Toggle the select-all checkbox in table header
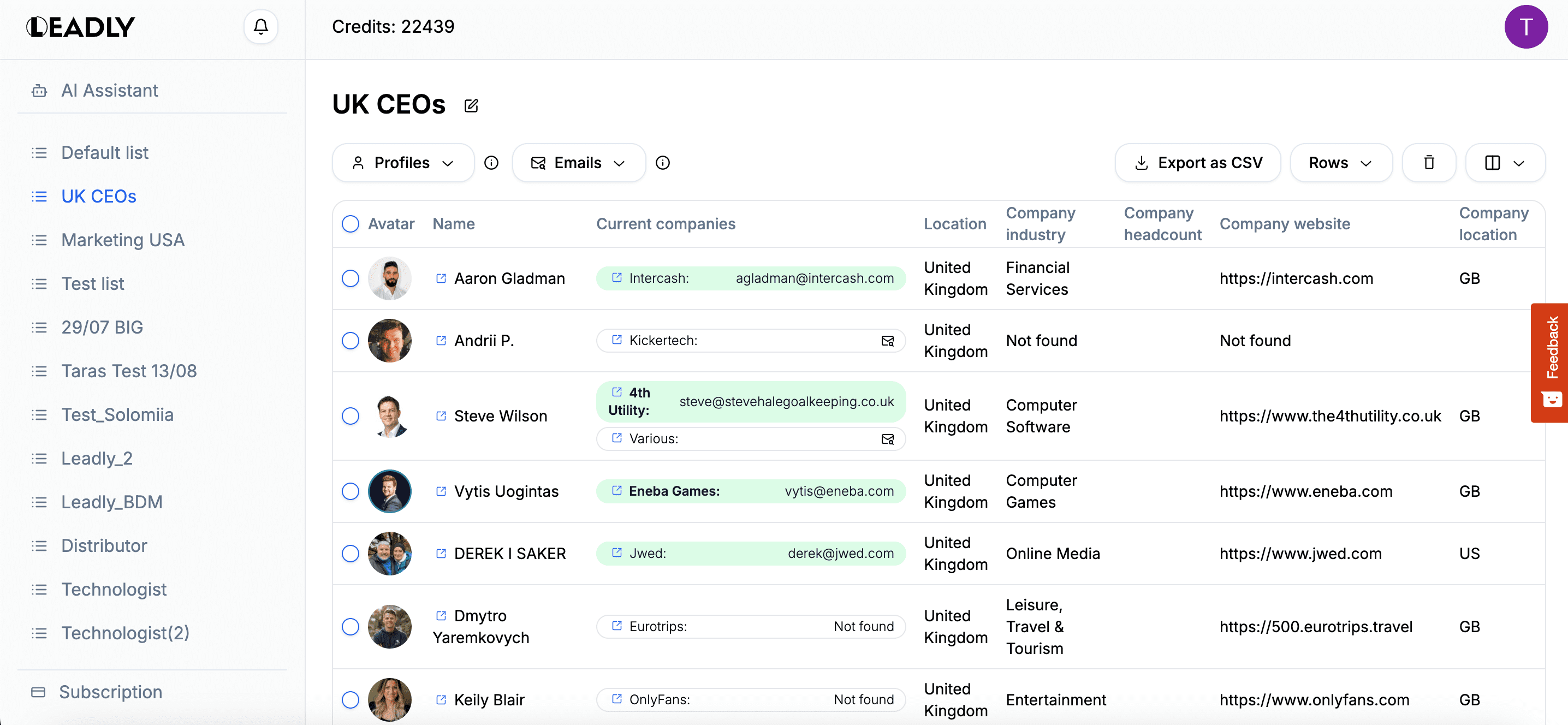 pos(351,224)
